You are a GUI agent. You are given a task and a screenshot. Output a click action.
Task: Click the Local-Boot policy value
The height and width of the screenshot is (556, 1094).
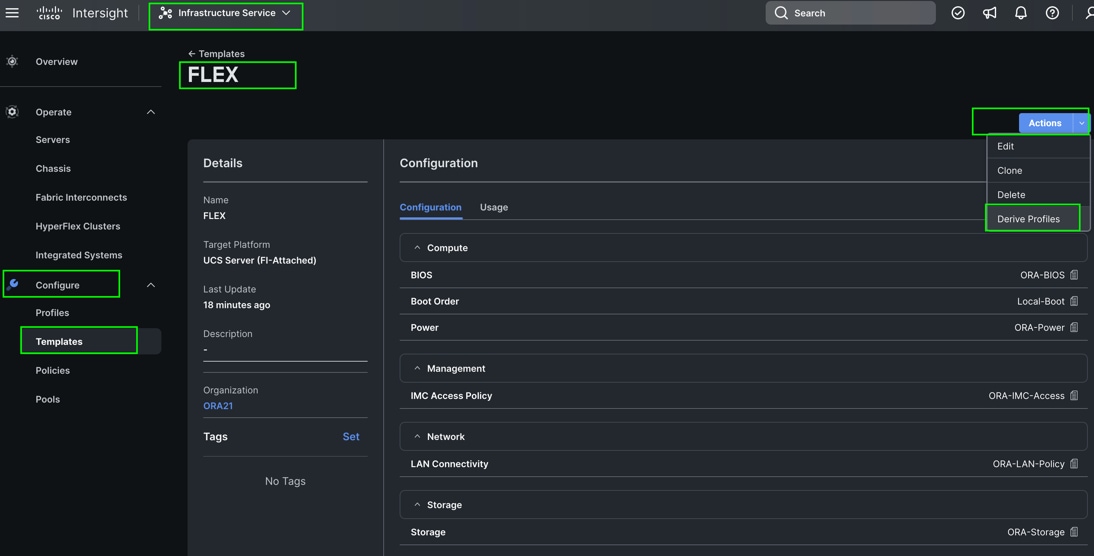coord(1041,301)
